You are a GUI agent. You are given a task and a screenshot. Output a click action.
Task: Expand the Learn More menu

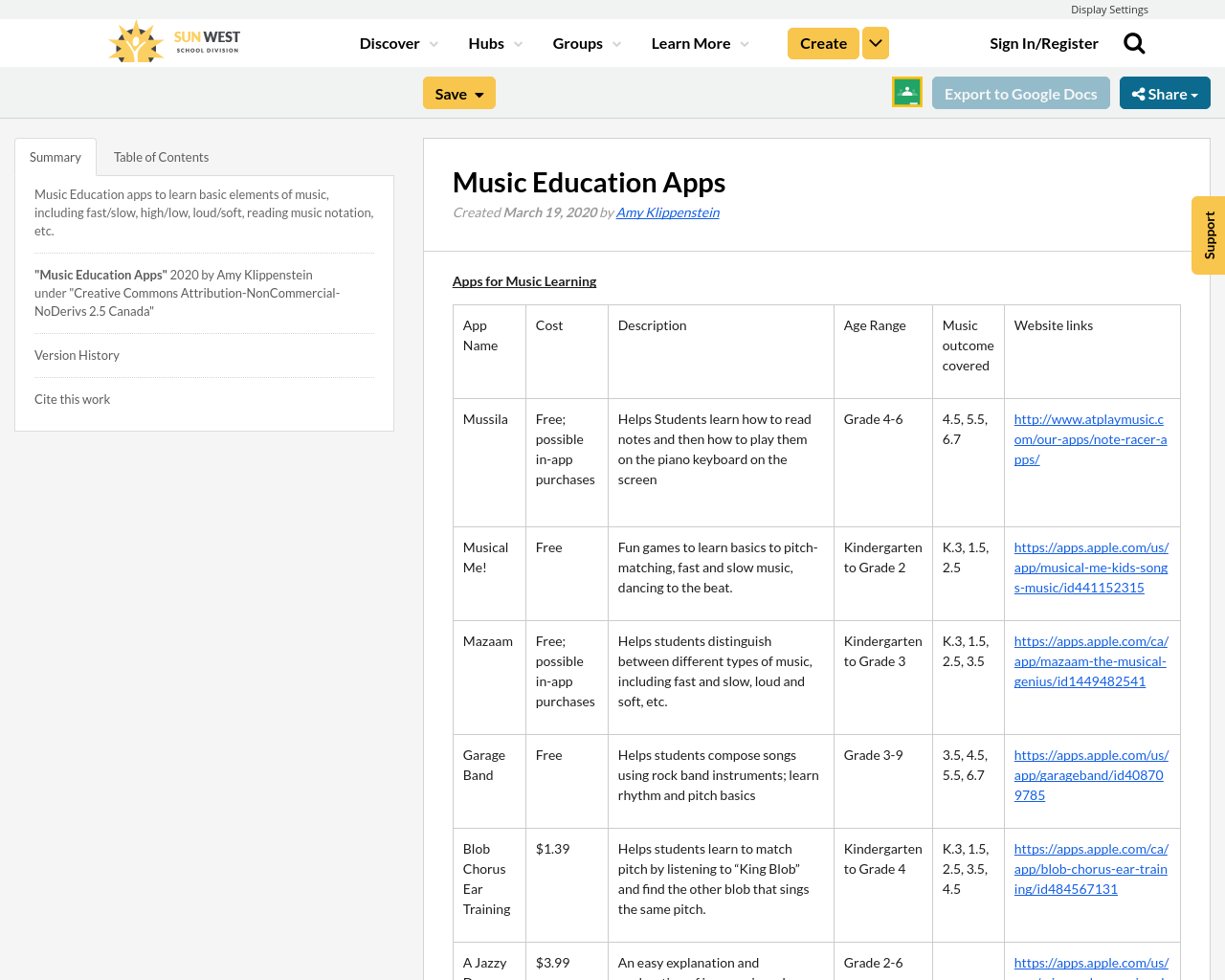pos(701,43)
